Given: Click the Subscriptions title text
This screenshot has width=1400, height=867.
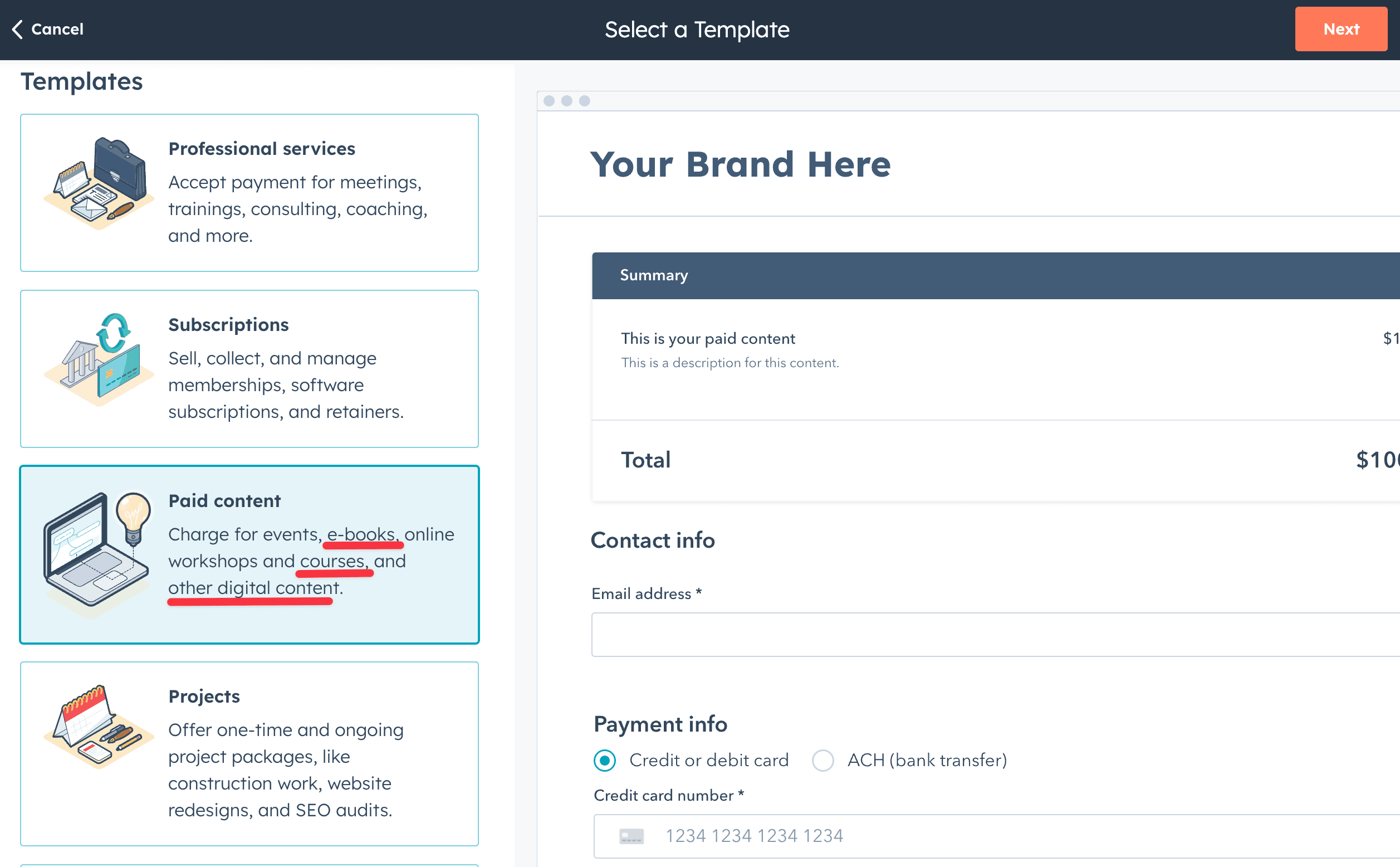Looking at the screenshot, I should click(228, 324).
